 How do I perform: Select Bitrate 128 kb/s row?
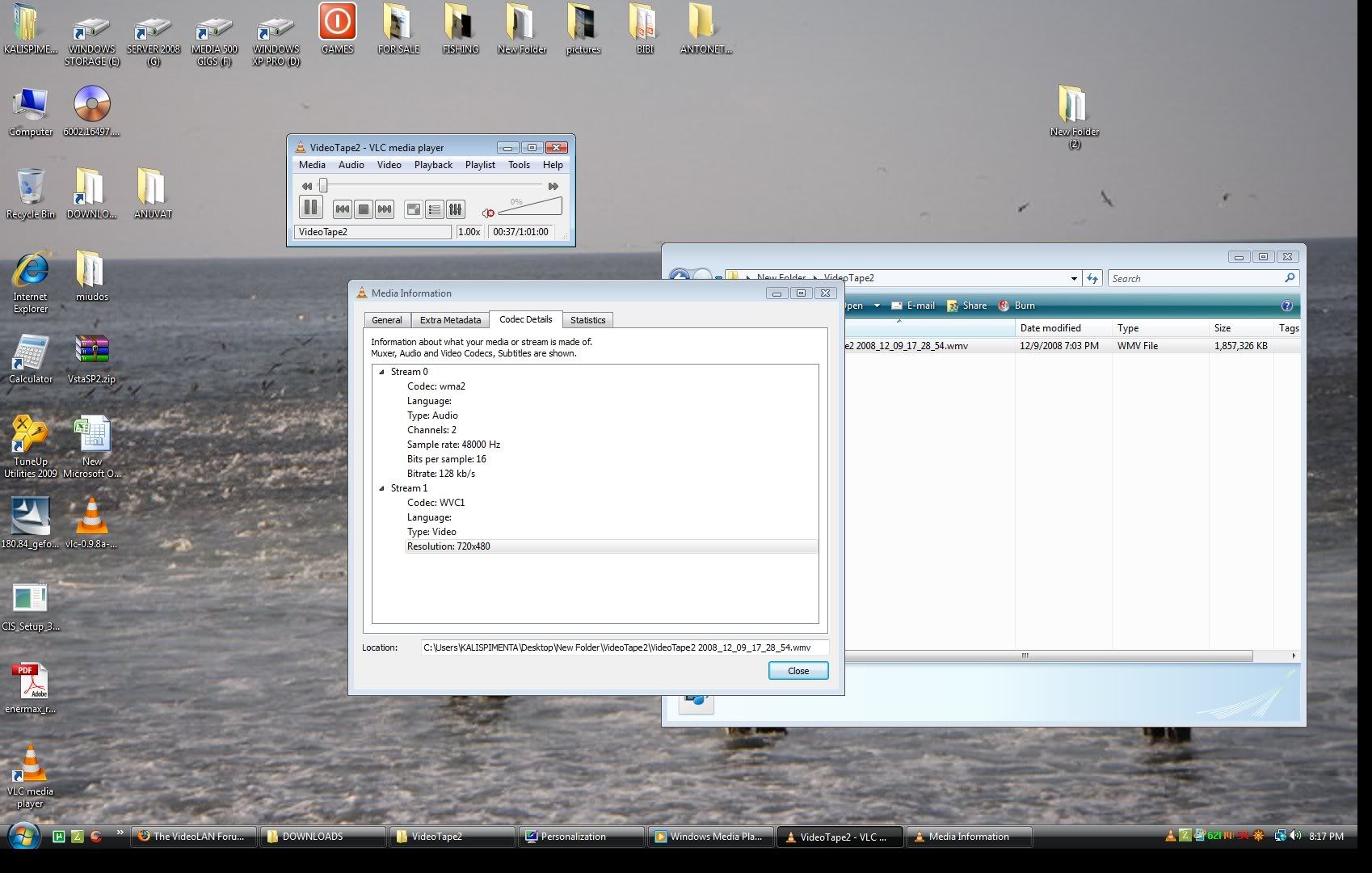click(441, 474)
